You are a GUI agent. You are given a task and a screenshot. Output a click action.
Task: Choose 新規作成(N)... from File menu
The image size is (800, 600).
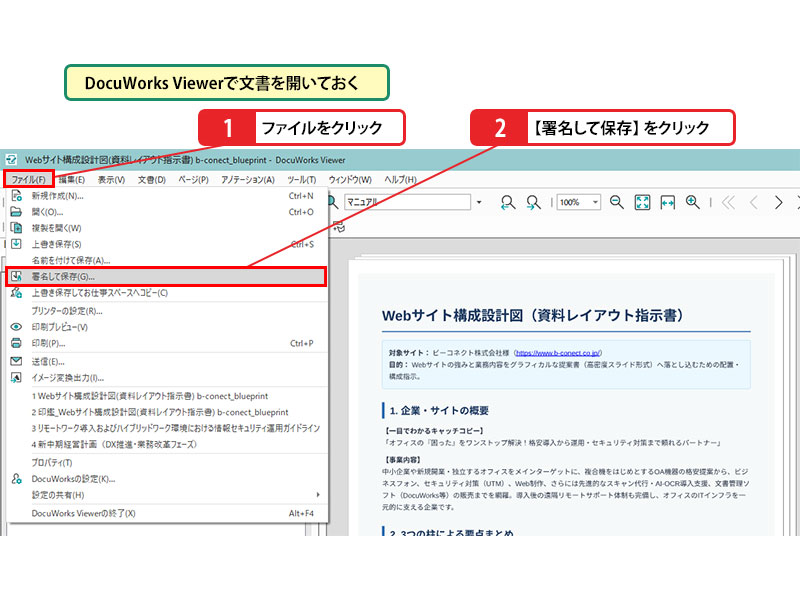click(x=166, y=196)
